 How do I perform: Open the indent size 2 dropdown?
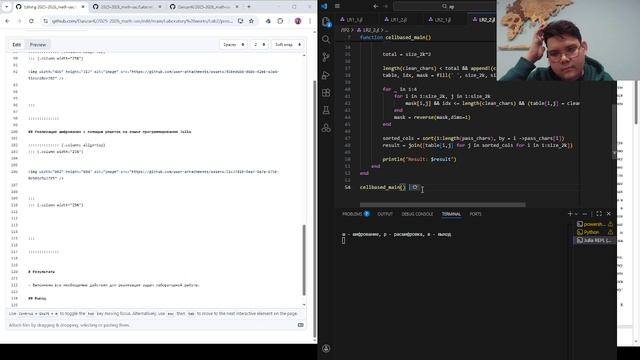click(259, 44)
